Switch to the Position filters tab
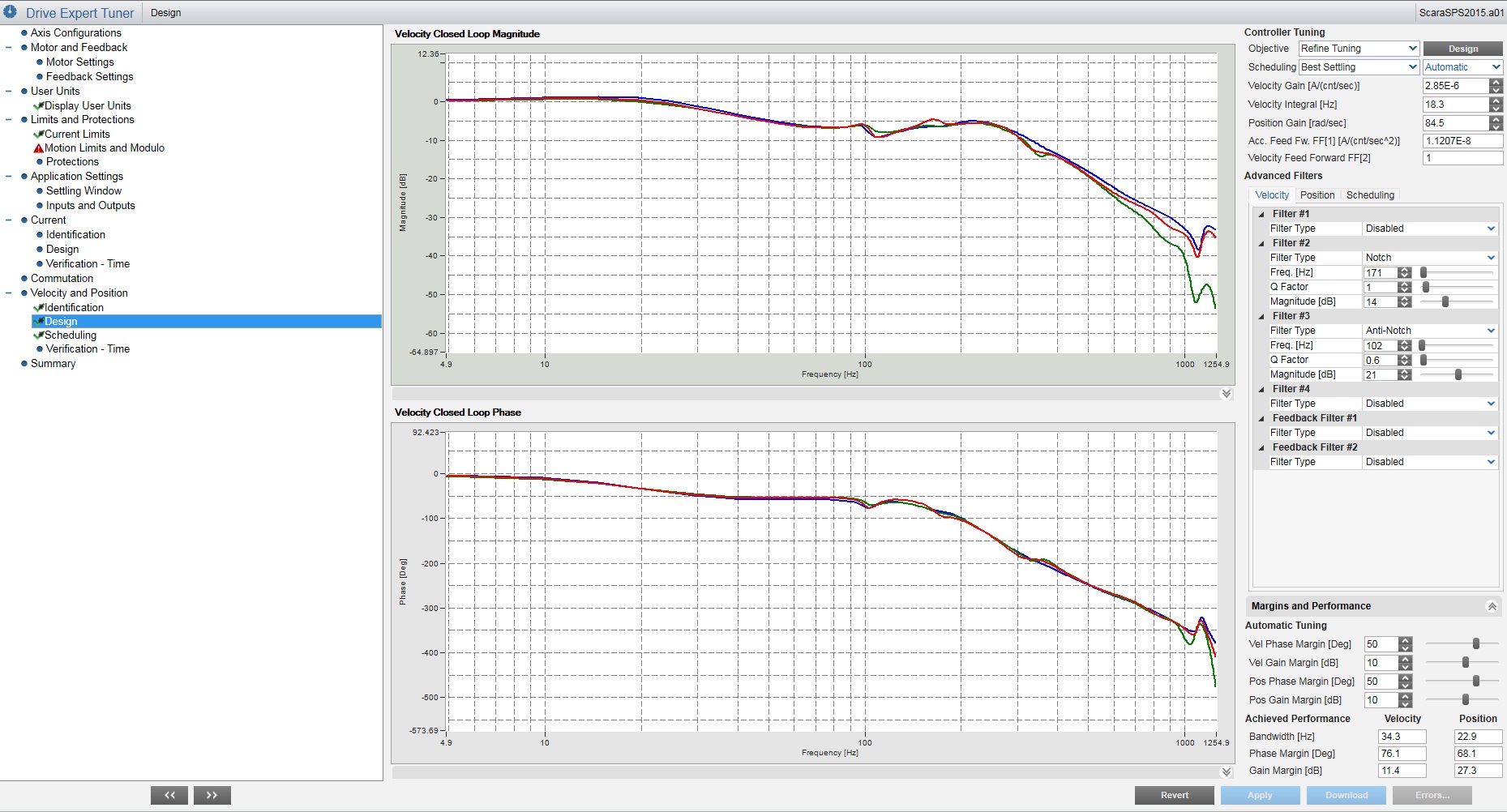The width and height of the screenshot is (1507, 812). pos(1316,195)
